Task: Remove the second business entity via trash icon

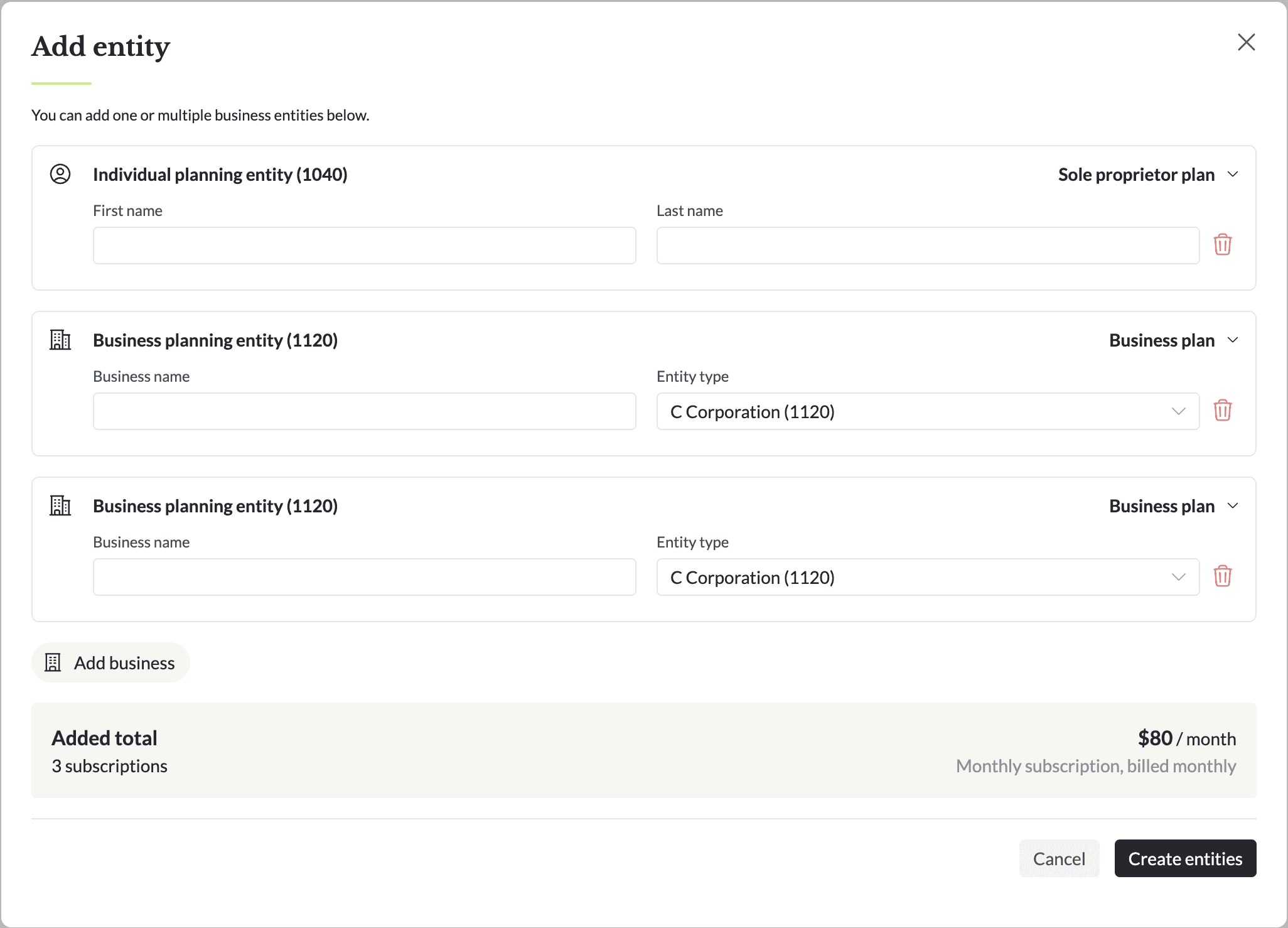Action: (1222, 576)
